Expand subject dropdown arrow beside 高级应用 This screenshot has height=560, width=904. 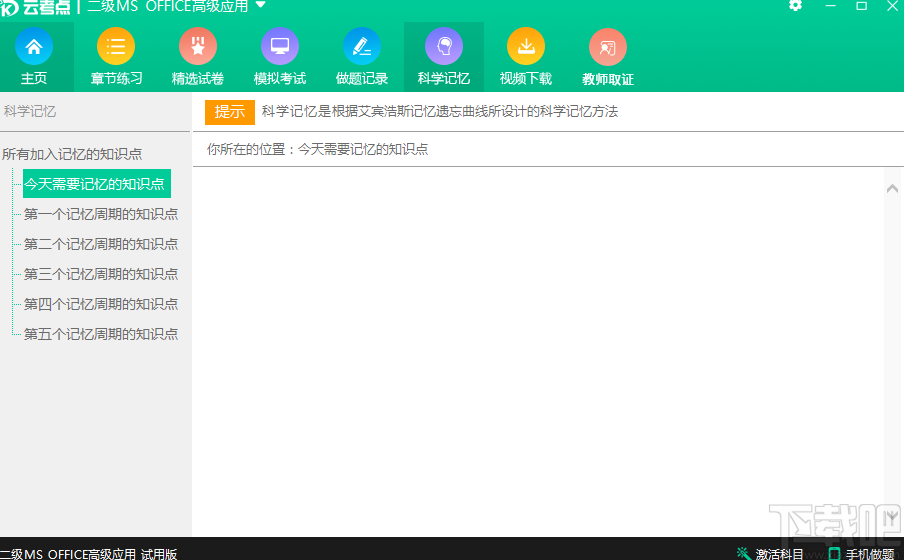tap(261, 5)
